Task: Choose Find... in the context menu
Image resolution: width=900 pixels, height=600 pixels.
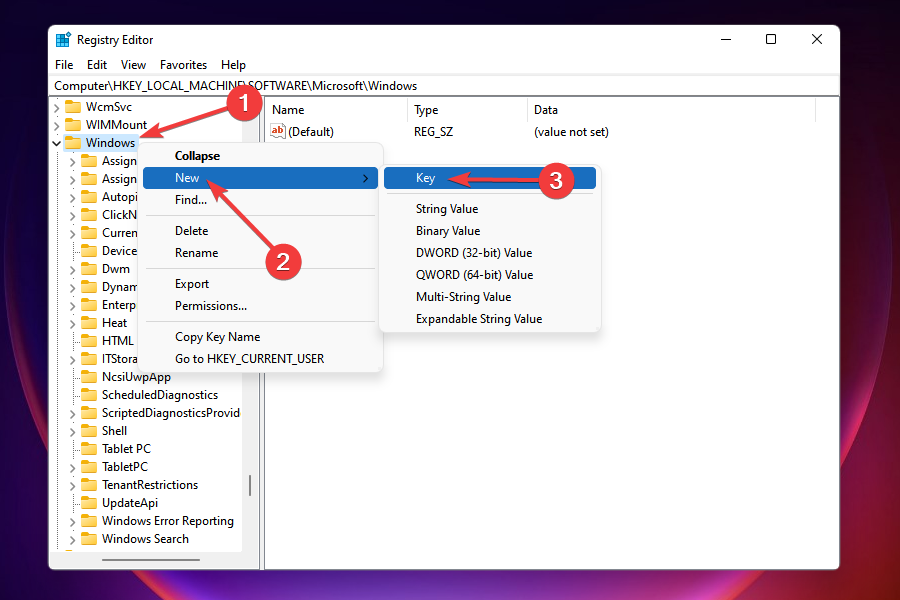Action: pyautogui.click(x=260, y=200)
